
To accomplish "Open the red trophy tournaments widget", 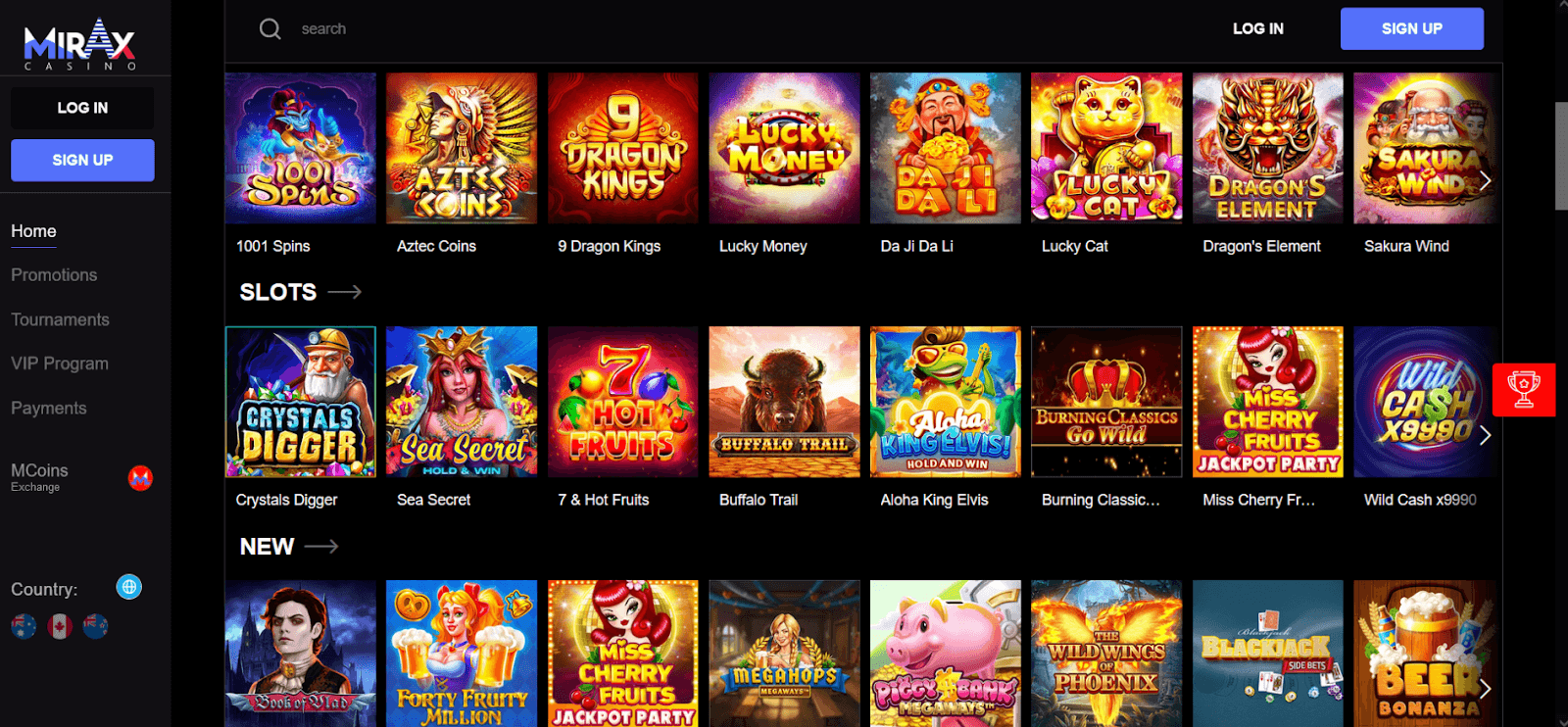I will pyautogui.click(x=1524, y=390).
